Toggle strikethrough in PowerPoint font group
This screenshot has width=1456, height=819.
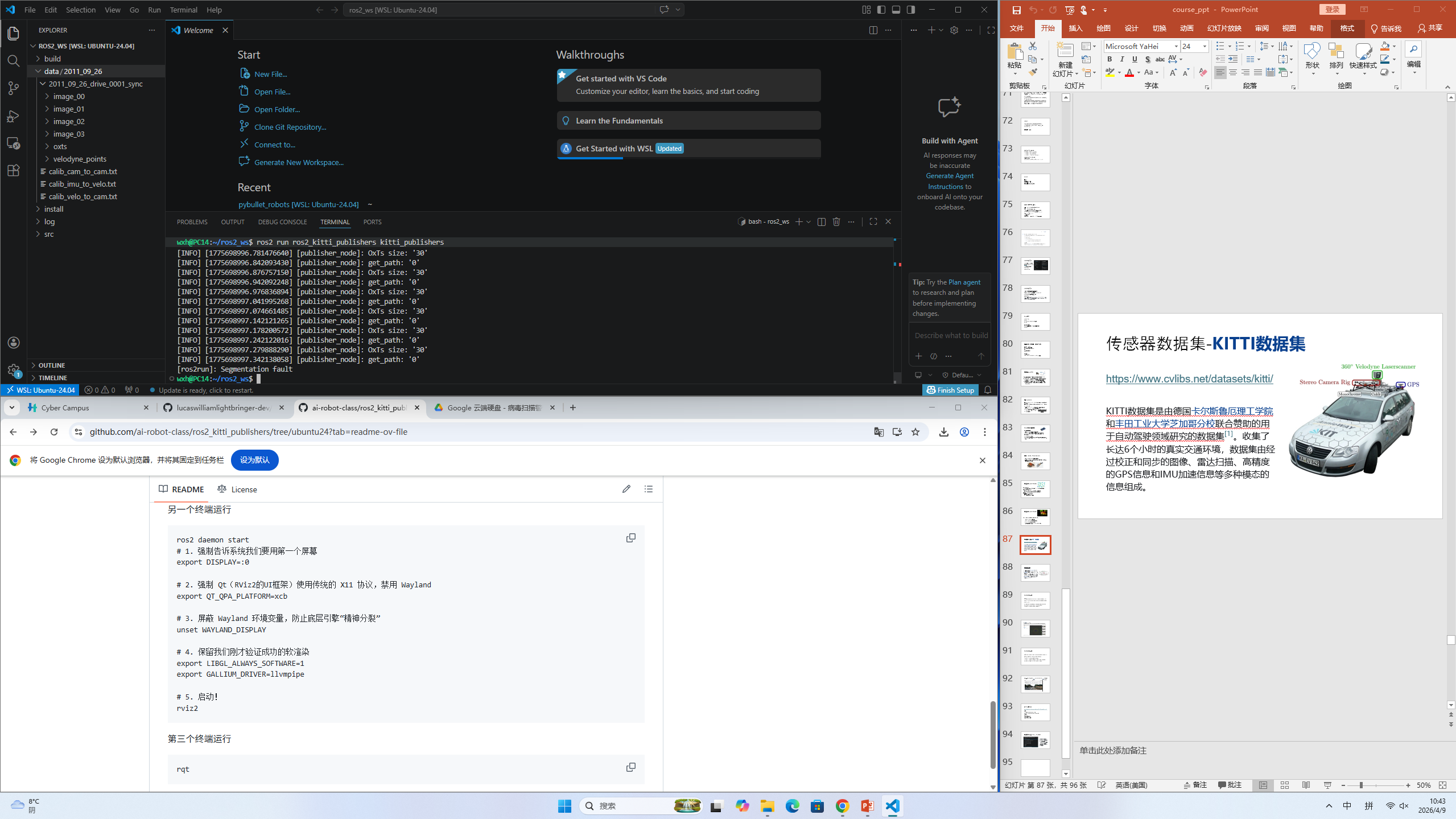click(1160, 59)
